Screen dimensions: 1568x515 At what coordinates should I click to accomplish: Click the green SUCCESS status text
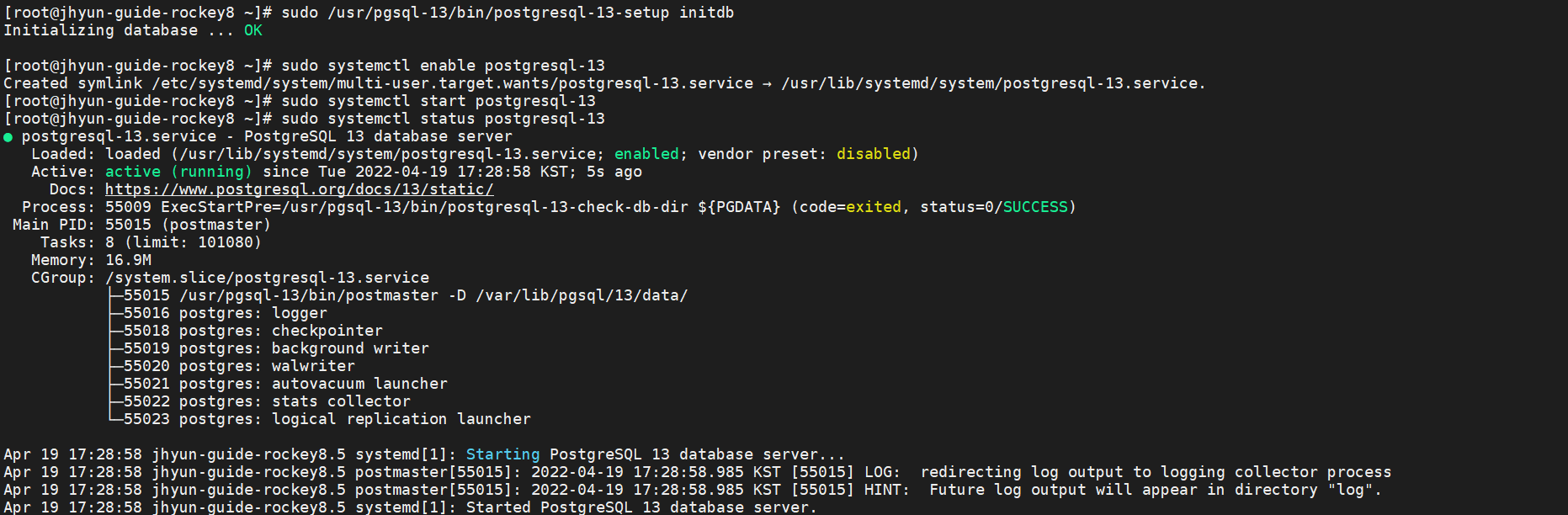click(x=1035, y=207)
